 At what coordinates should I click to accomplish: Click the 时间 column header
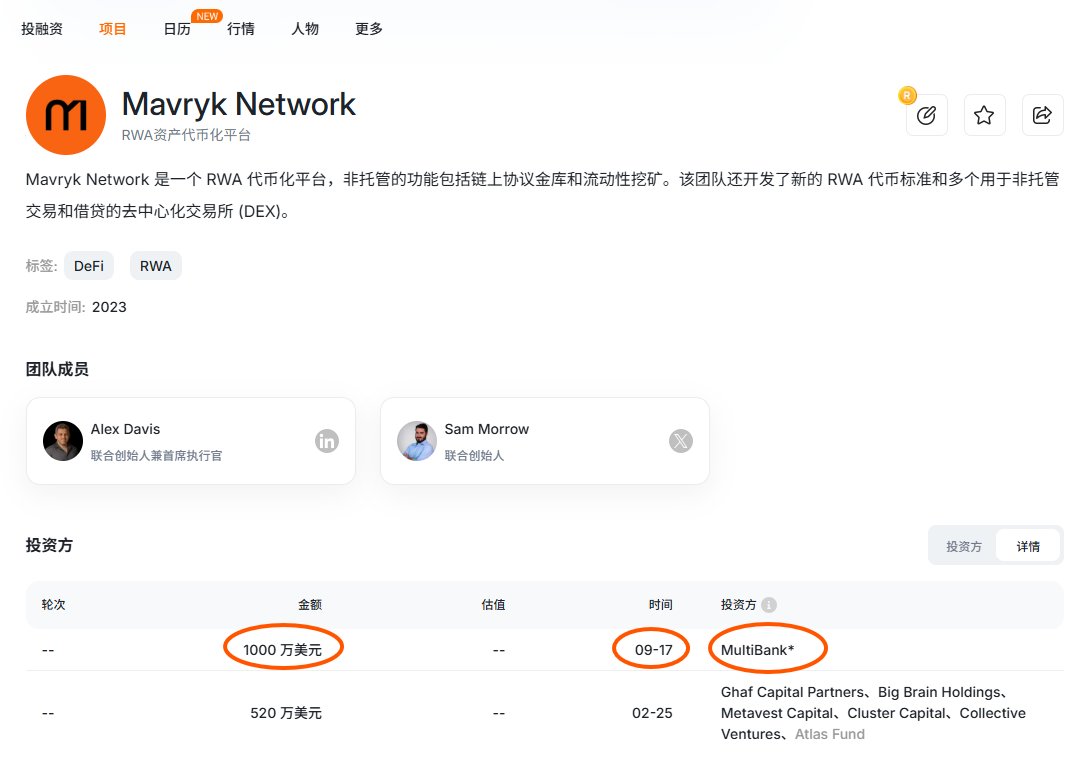pos(660,605)
